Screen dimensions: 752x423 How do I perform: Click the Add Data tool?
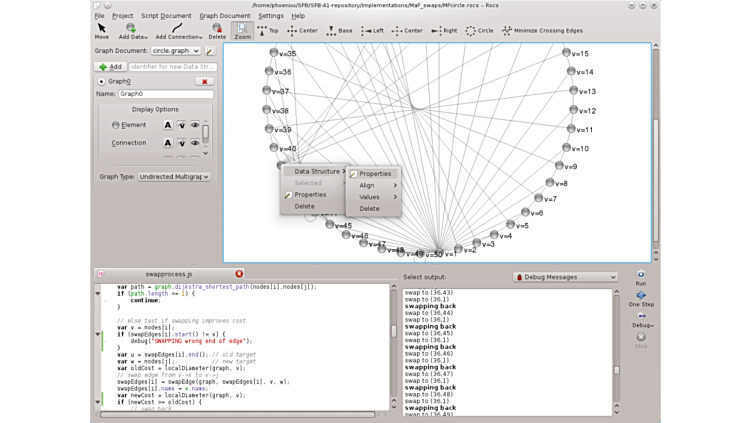(x=133, y=31)
